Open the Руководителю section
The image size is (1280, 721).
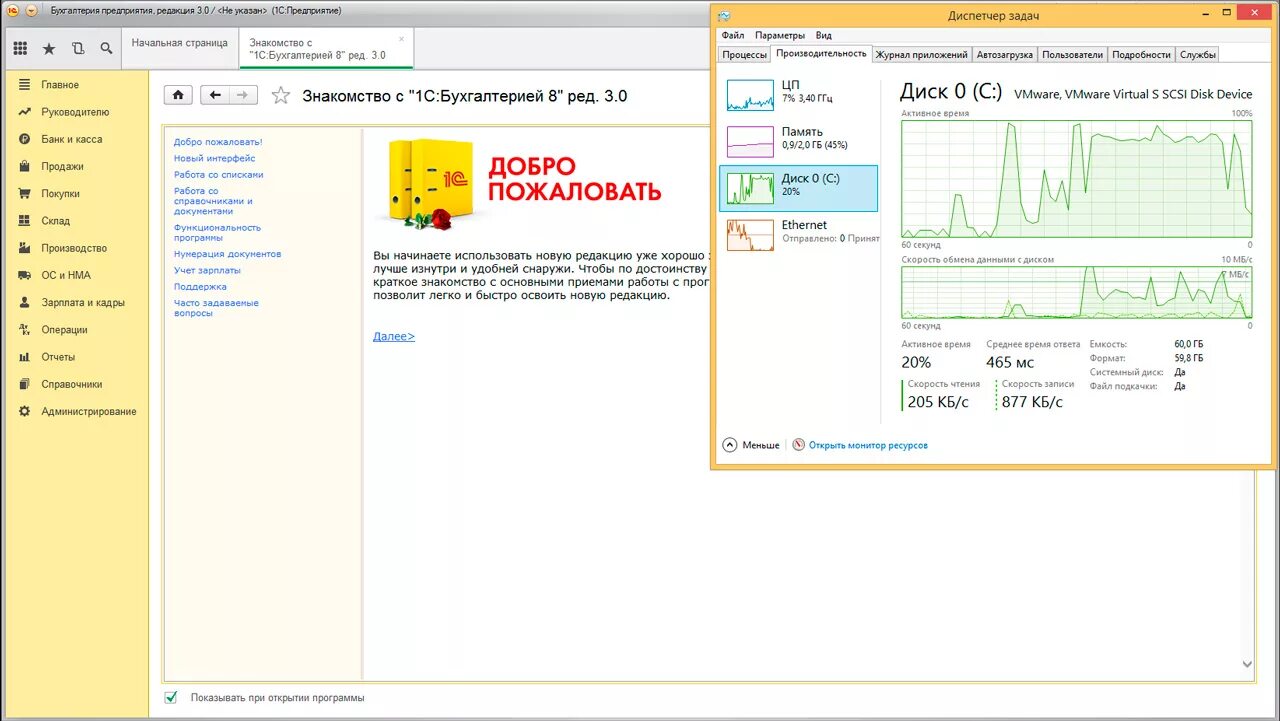pos(76,112)
